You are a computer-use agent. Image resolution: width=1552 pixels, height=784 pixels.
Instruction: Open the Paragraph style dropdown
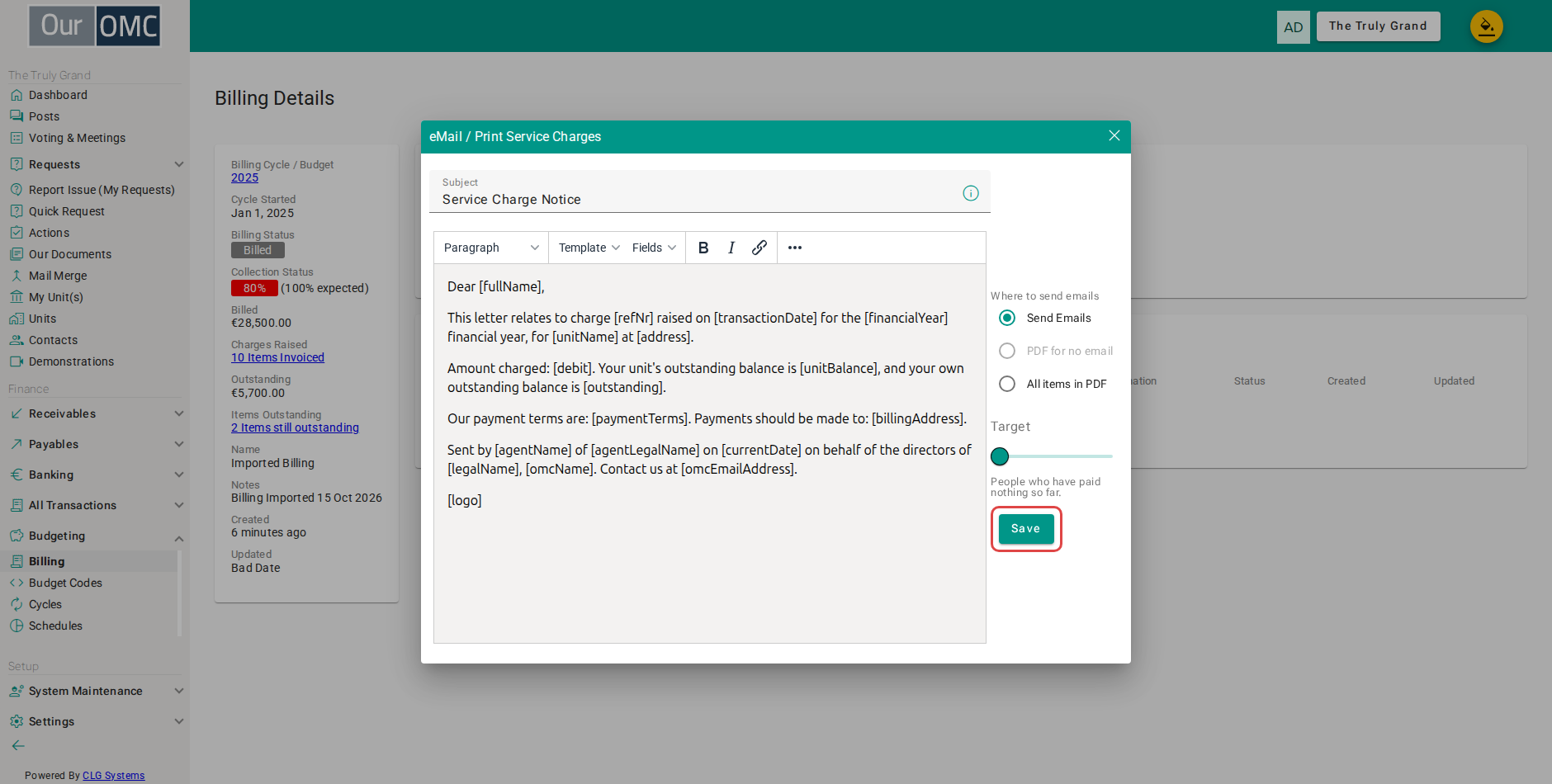click(491, 248)
